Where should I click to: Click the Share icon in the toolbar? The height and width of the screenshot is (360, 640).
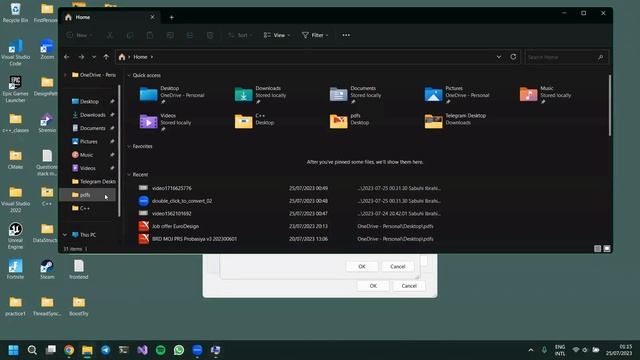coord(190,36)
